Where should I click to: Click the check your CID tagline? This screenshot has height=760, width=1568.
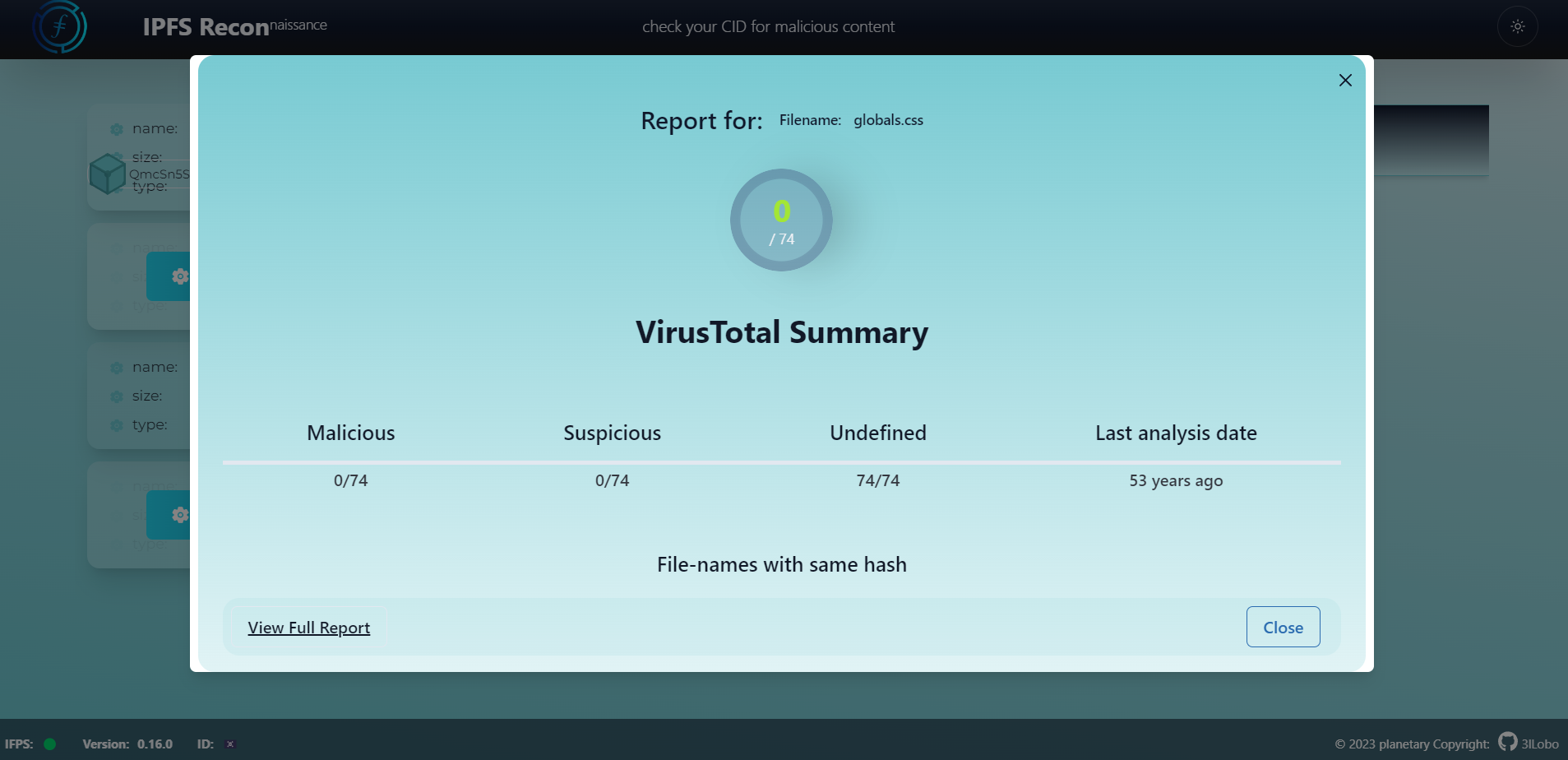(768, 26)
